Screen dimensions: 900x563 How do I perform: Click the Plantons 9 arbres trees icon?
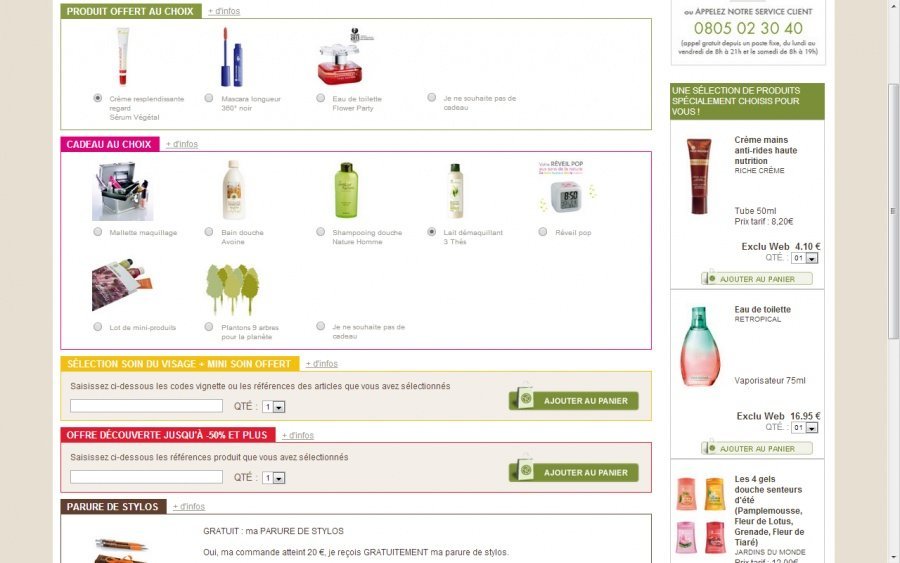(232, 288)
